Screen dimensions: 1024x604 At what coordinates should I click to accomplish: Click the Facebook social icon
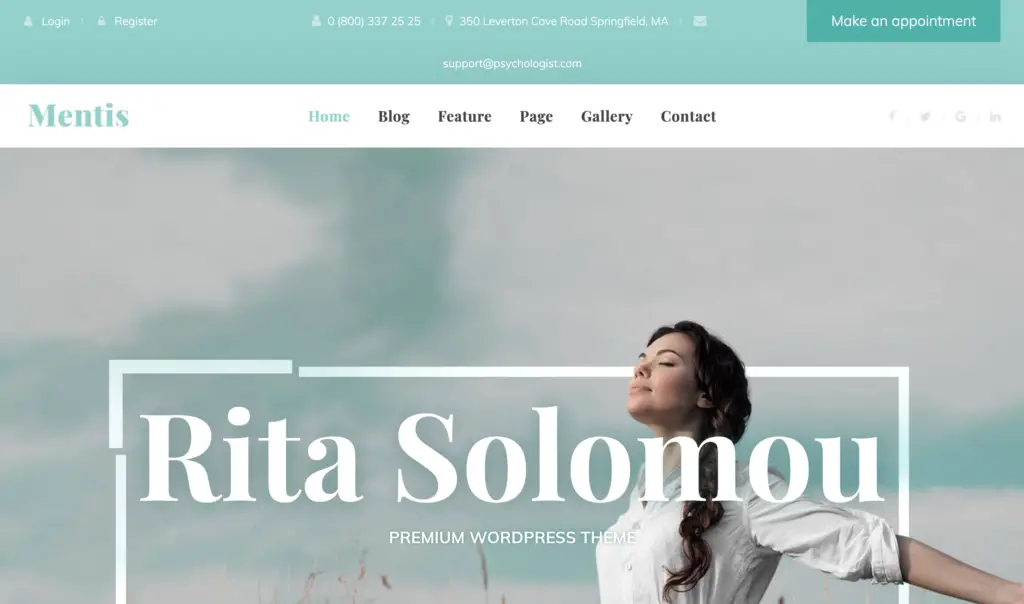tap(892, 116)
